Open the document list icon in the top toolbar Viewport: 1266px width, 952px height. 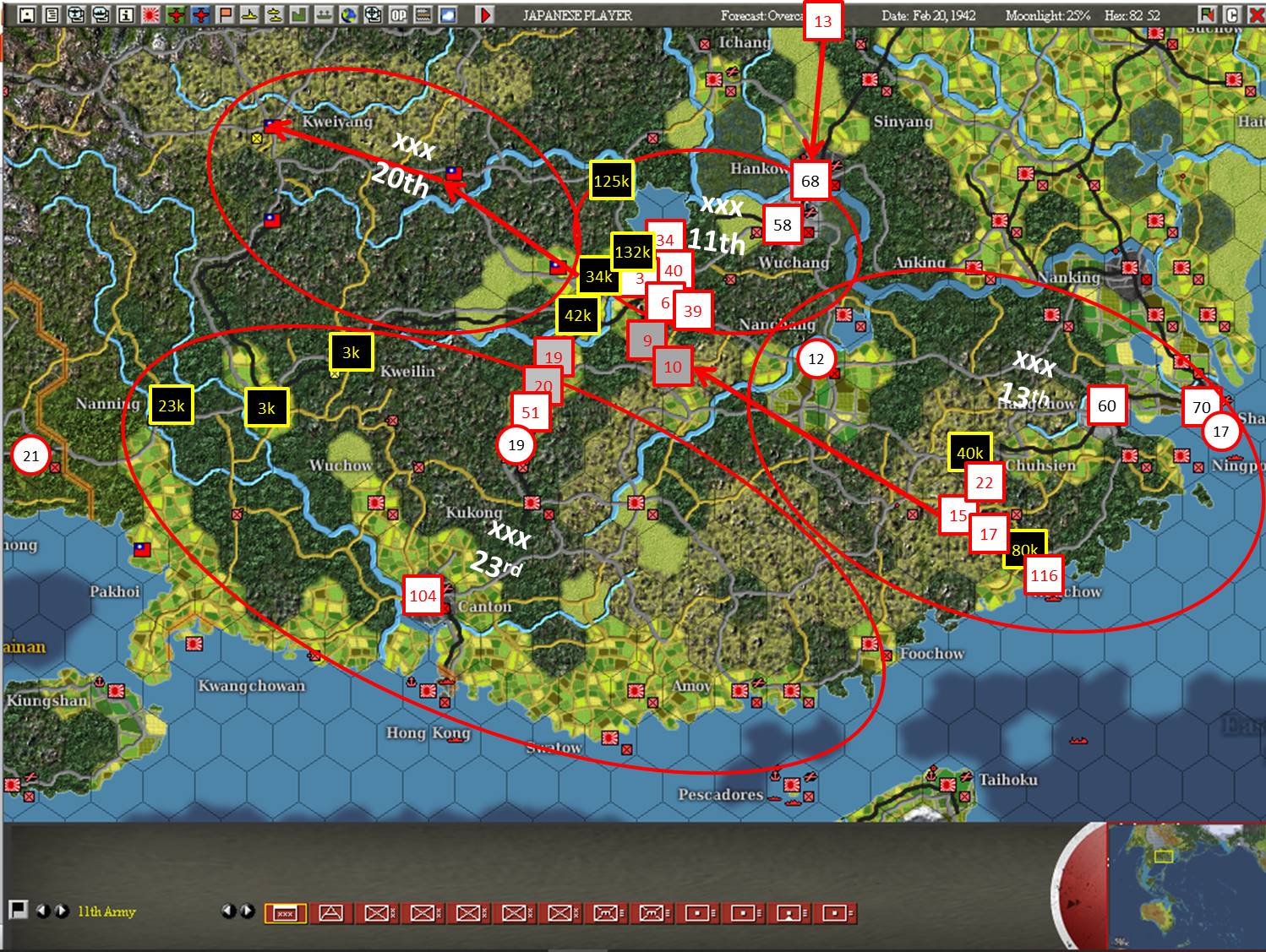coord(52,15)
